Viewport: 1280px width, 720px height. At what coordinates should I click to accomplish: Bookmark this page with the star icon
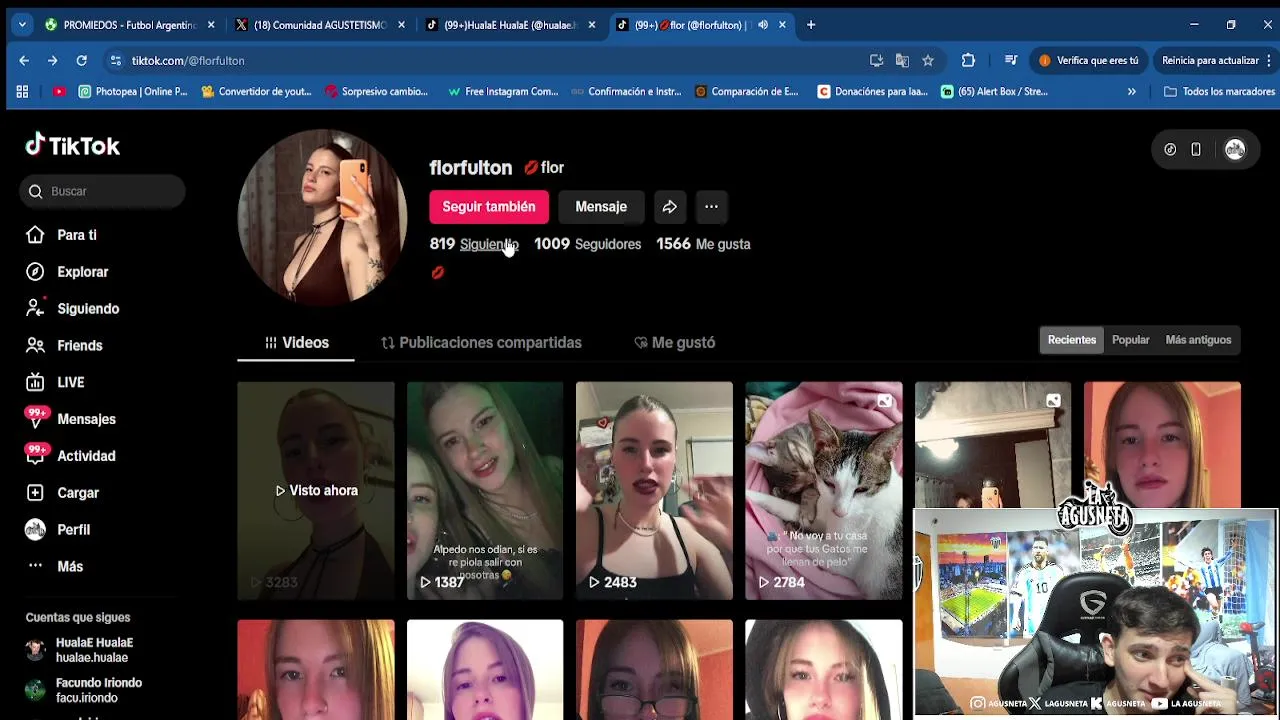[928, 61]
